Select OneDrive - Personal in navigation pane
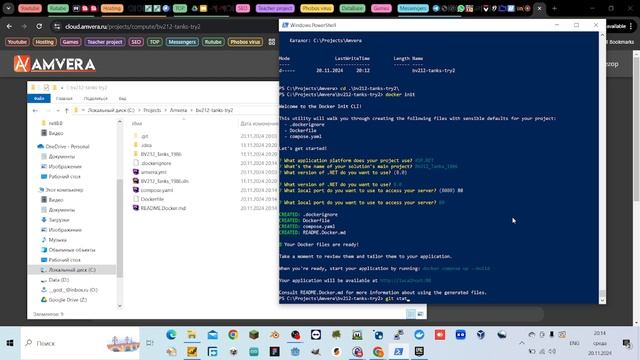This screenshot has width=640, height=360. point(67,147)
